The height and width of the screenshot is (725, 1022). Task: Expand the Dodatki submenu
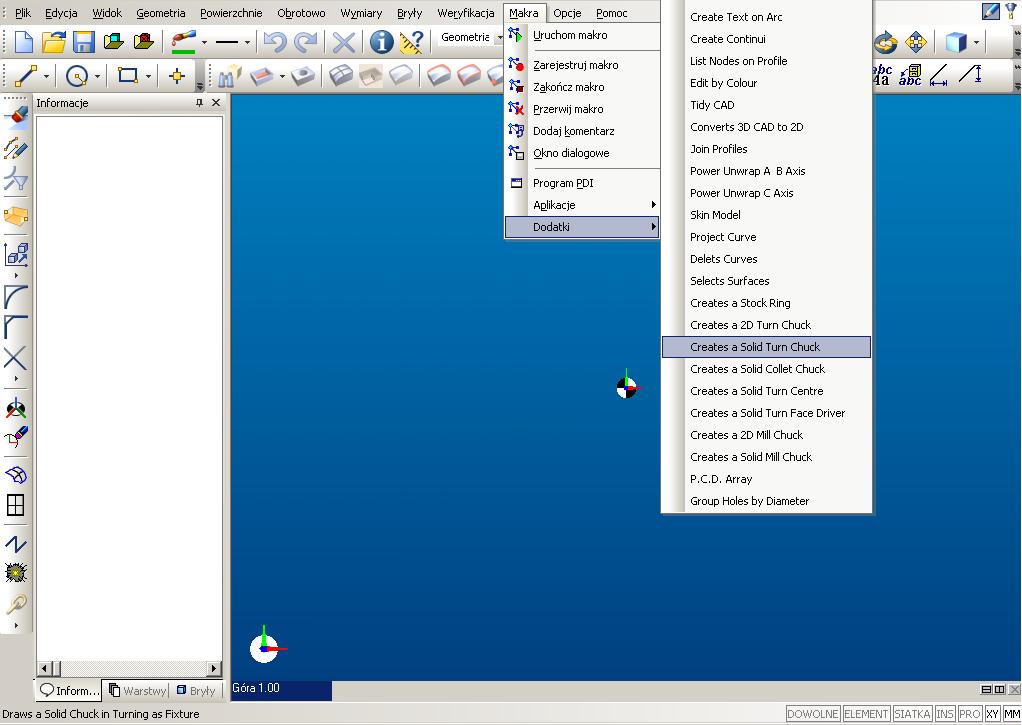pos(583,227)
